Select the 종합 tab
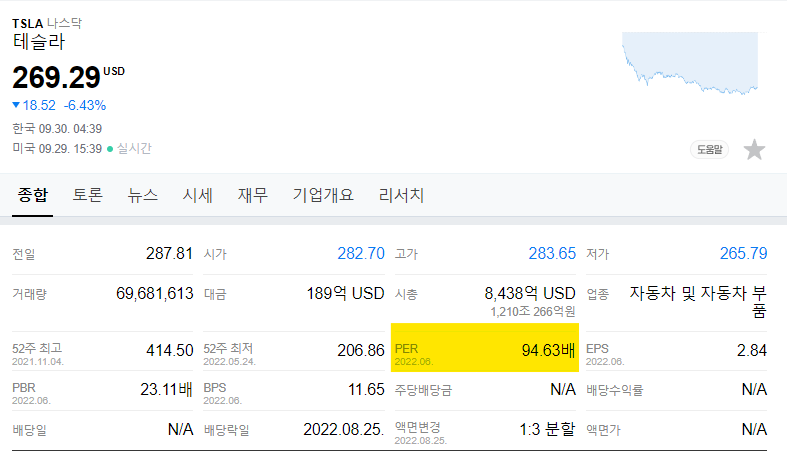This screenshot has height=460, width=787. 33,195
